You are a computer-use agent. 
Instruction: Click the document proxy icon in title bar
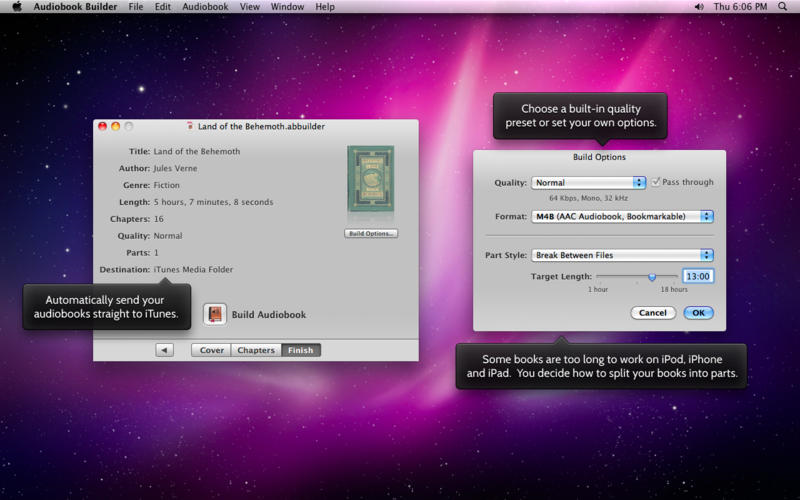click(190, 126)
